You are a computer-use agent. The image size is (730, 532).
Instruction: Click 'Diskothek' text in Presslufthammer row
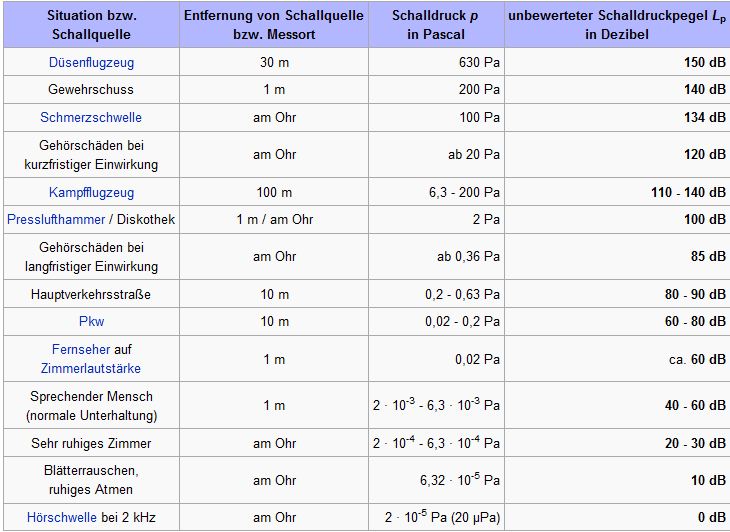coord(146,219)
